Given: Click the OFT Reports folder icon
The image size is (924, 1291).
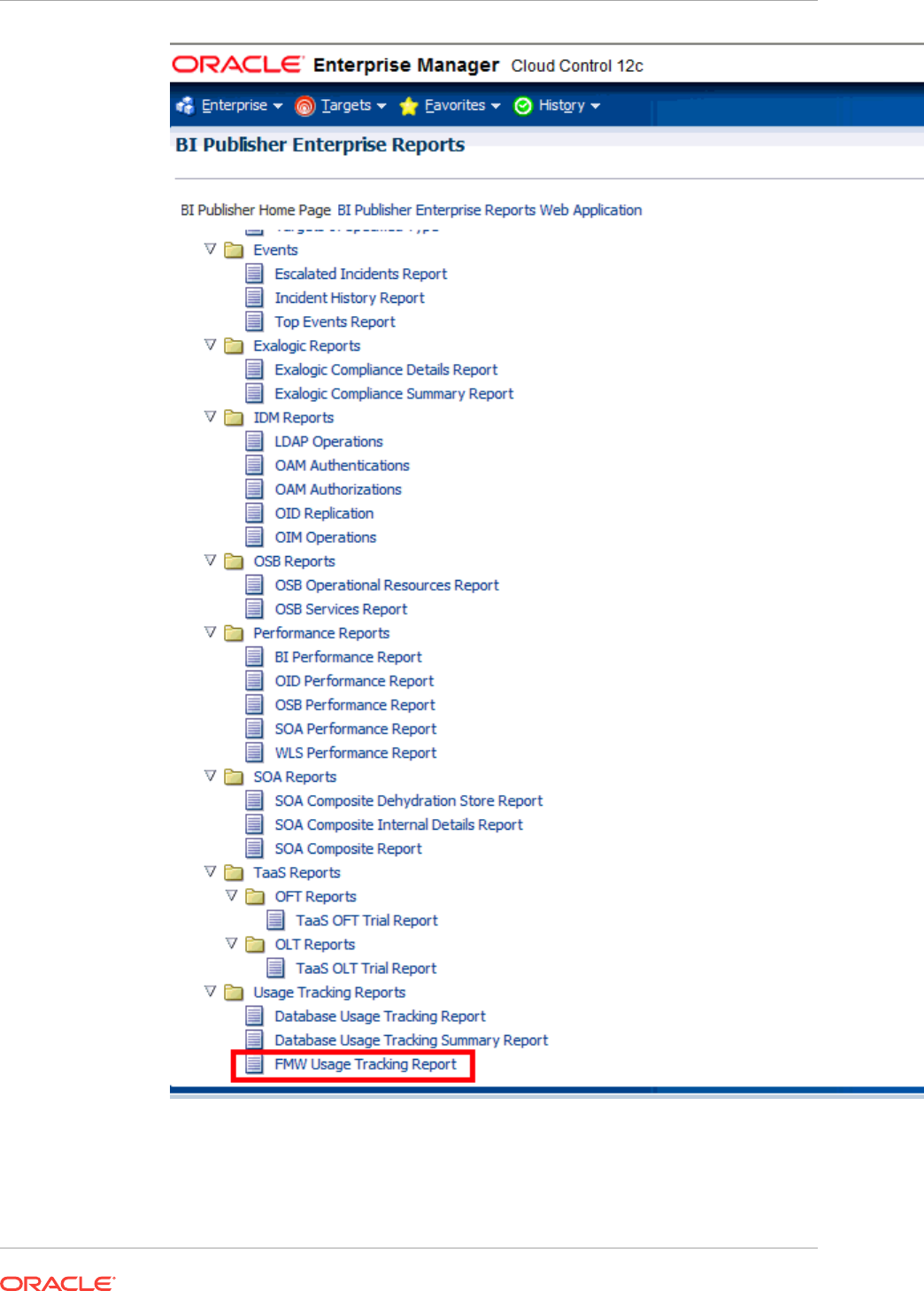Looking at the screenshot, I should point(255,896).
